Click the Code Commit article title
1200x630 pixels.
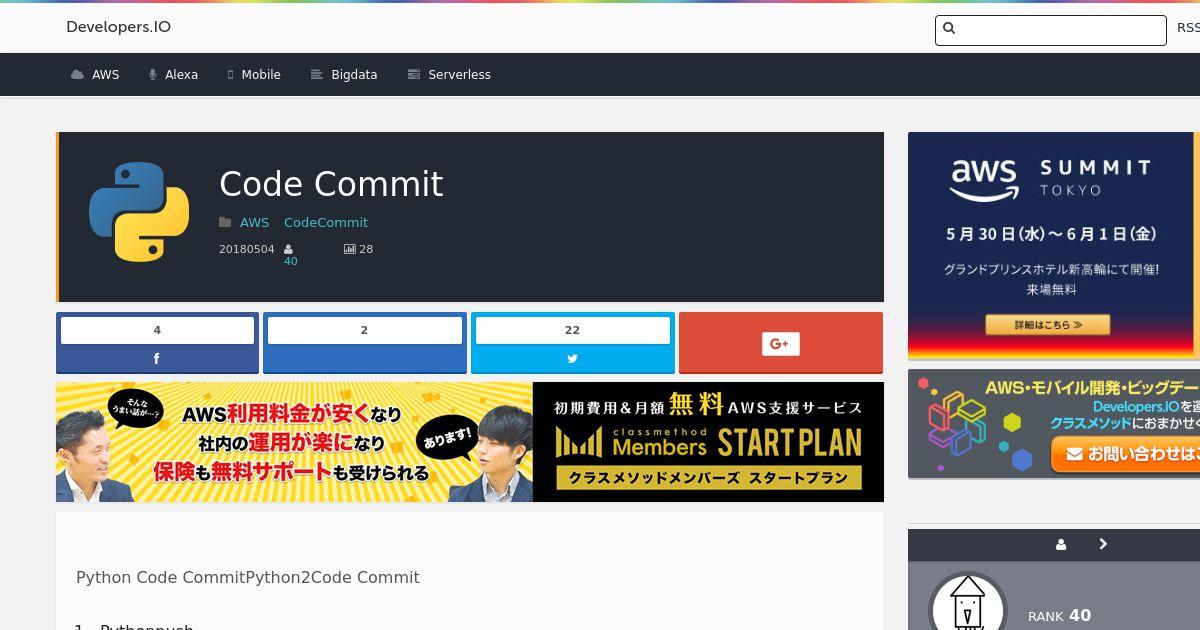click(331, 184)
